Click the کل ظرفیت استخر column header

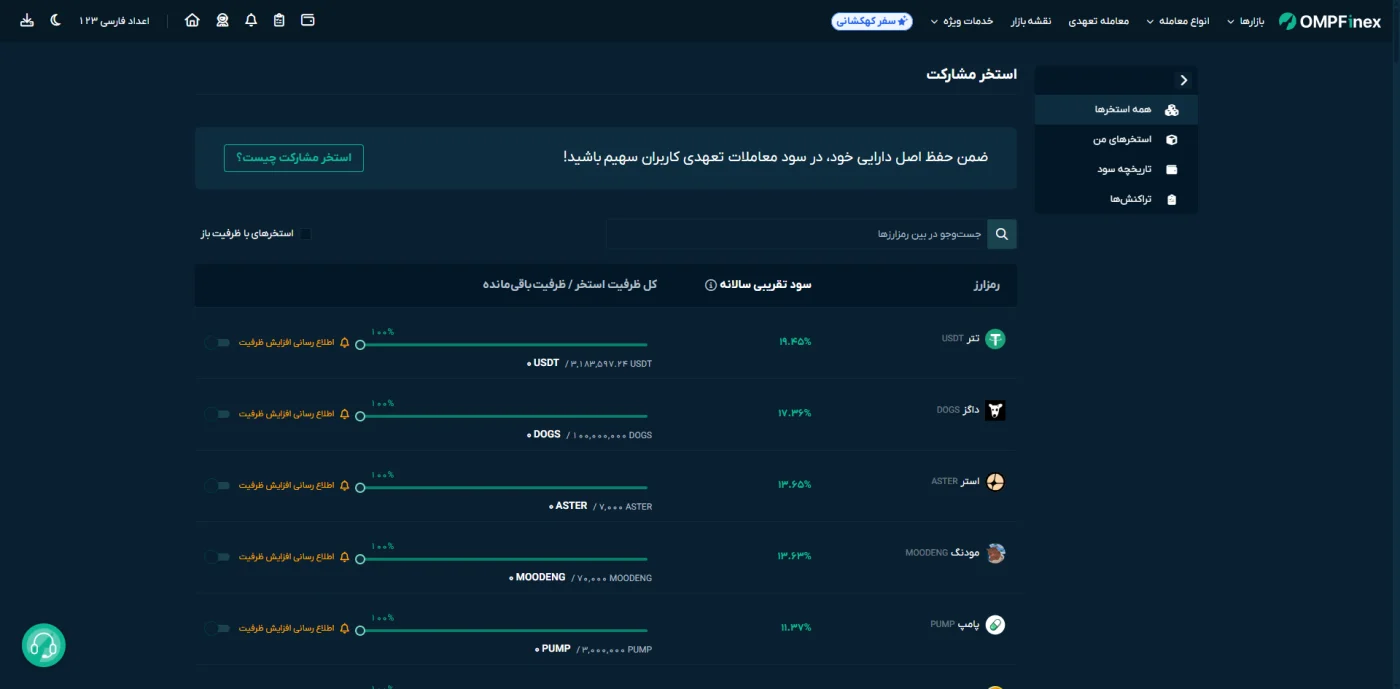click(570, 285)
